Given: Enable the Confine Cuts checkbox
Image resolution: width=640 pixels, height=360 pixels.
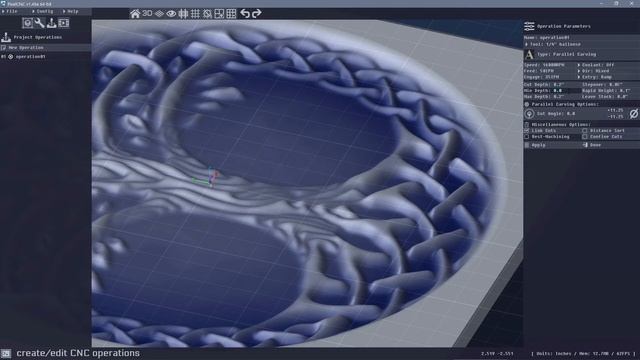Looking at the screenshot, I should coord(585,137).
